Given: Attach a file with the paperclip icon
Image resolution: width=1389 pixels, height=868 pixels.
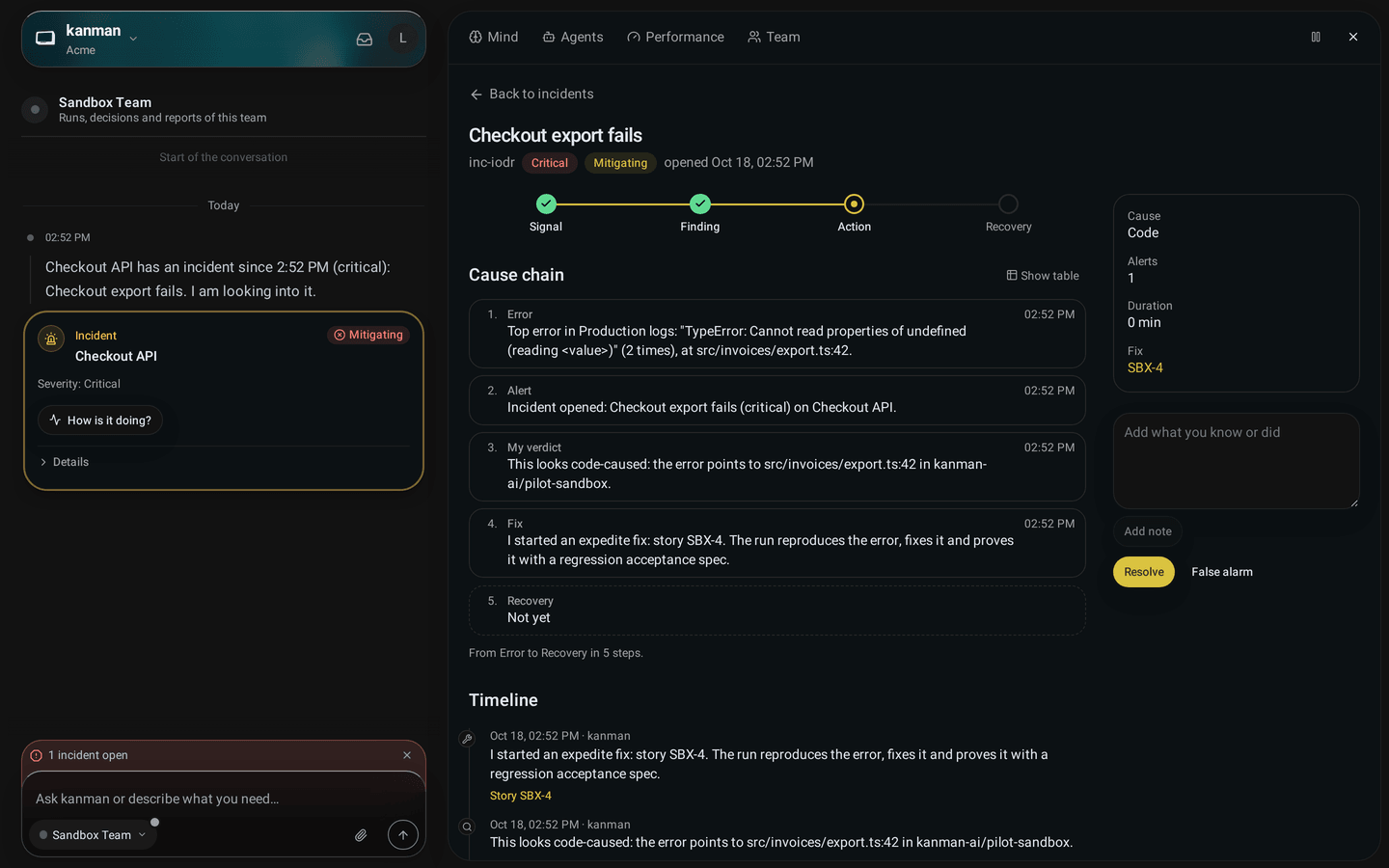Looking at the screenshot, I should [x=361, y=835].
